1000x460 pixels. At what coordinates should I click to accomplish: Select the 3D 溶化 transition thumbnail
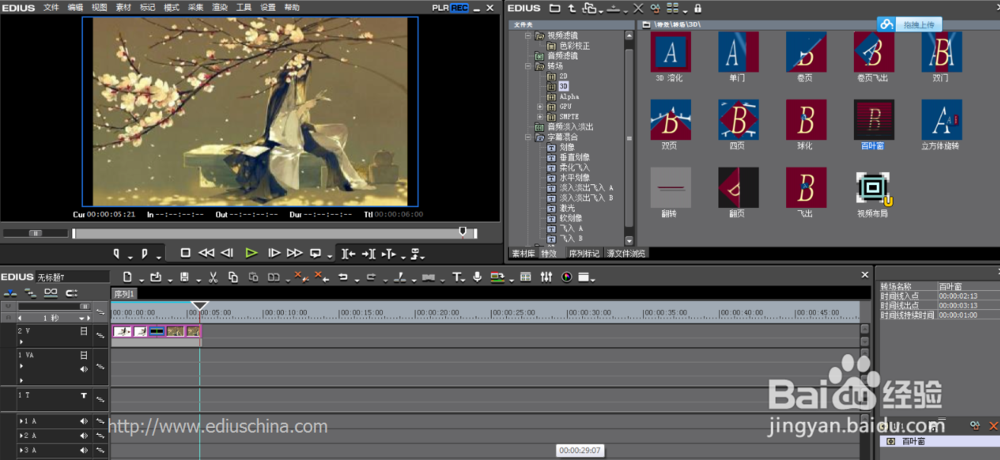(x=670, y=52)
